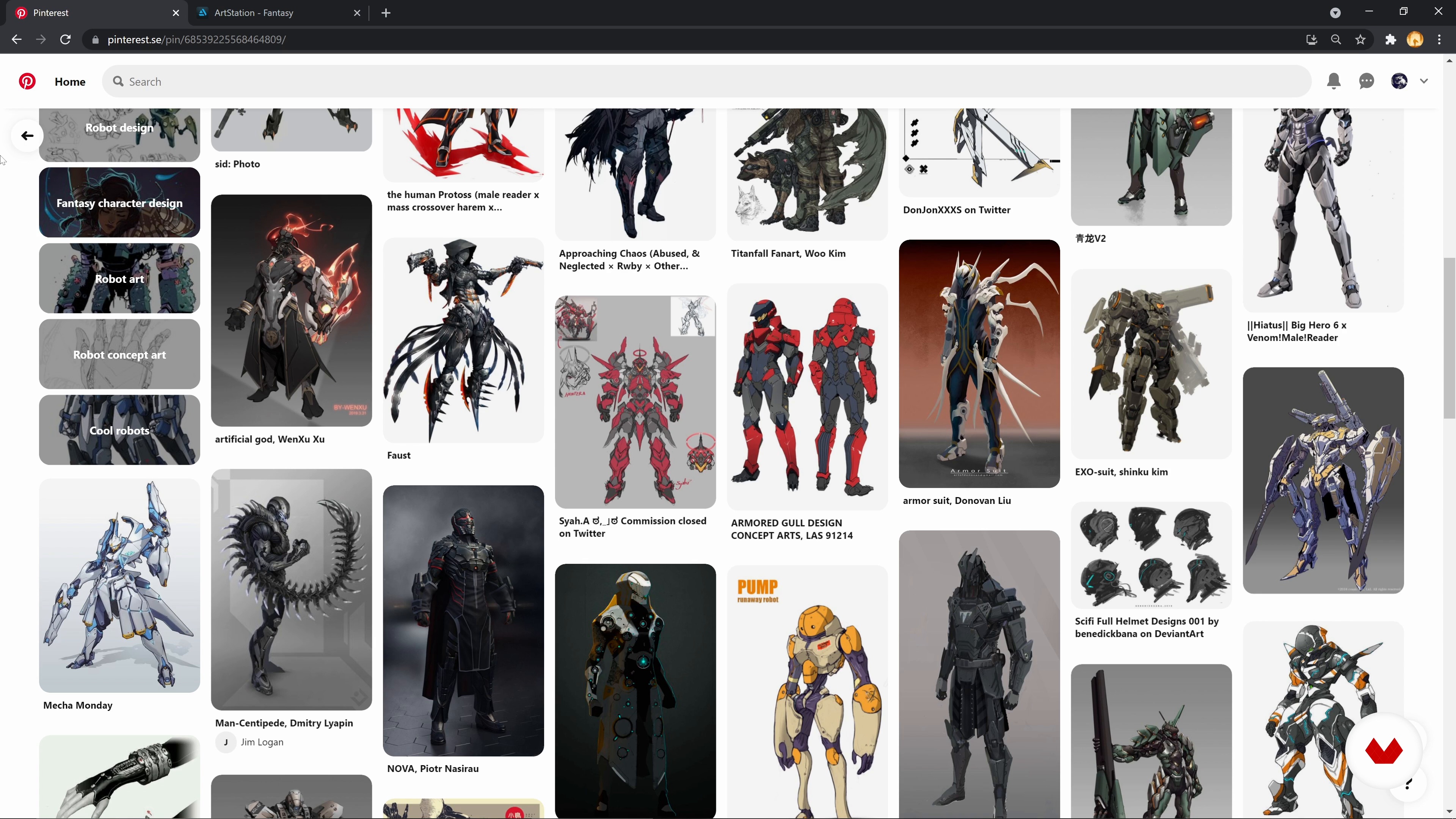This screenshot has width=1456, height=819.
Task: Click the install app icon in address bar
Action: click(1312, 39)
